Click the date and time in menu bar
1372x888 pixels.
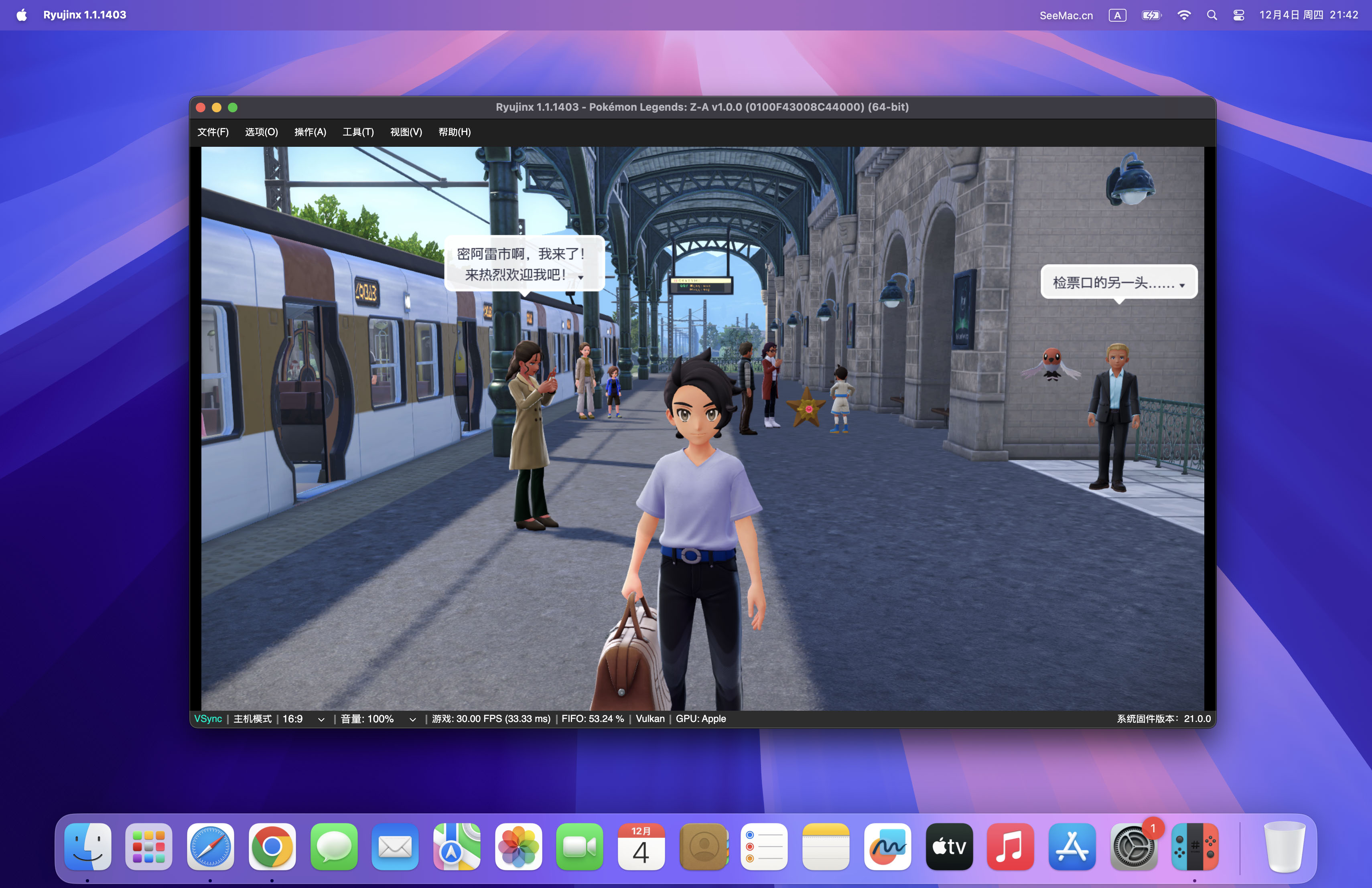click(1308, 15)
